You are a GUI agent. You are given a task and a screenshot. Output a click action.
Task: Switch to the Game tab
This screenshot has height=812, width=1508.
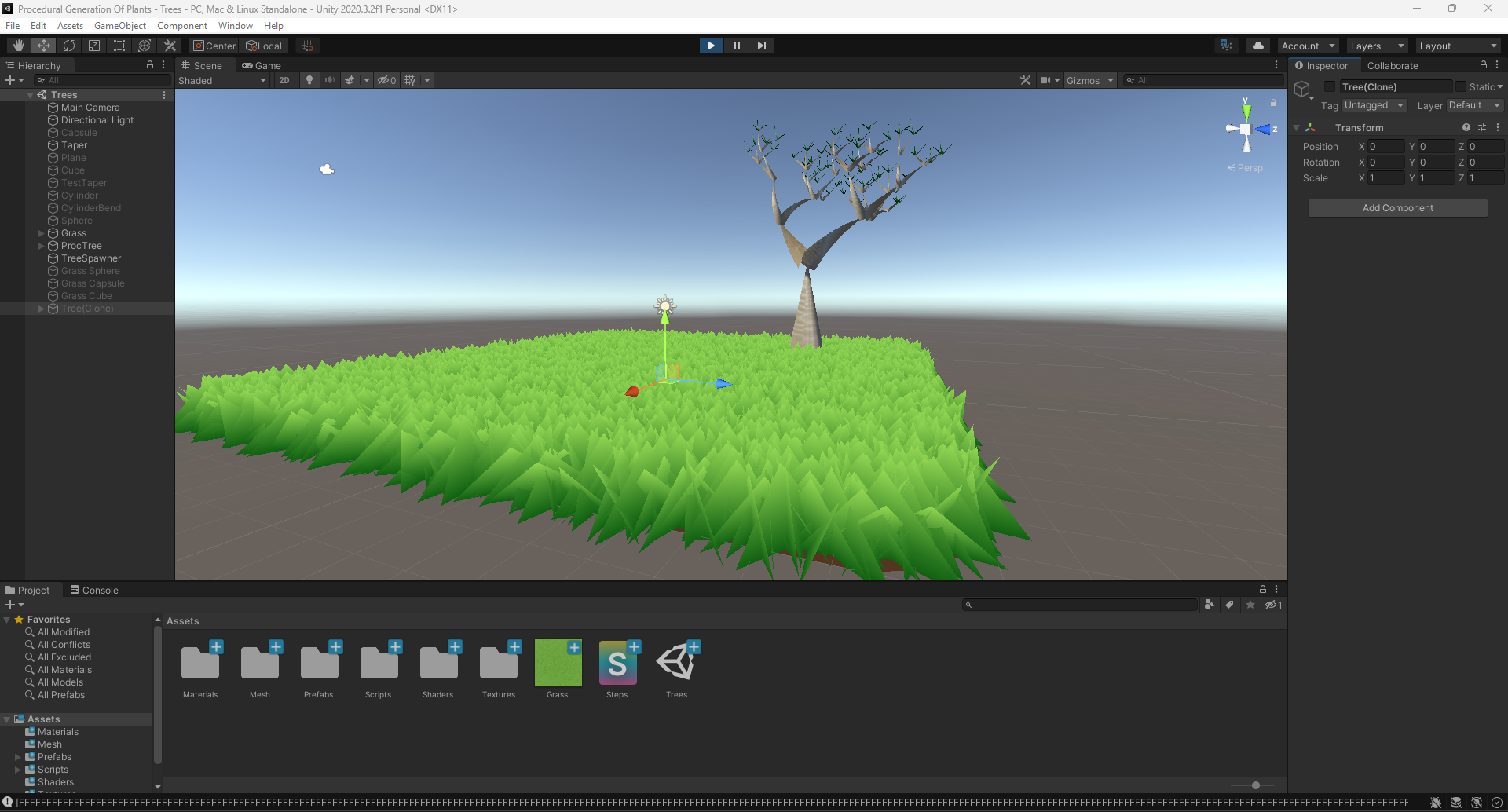click(261, 65)
